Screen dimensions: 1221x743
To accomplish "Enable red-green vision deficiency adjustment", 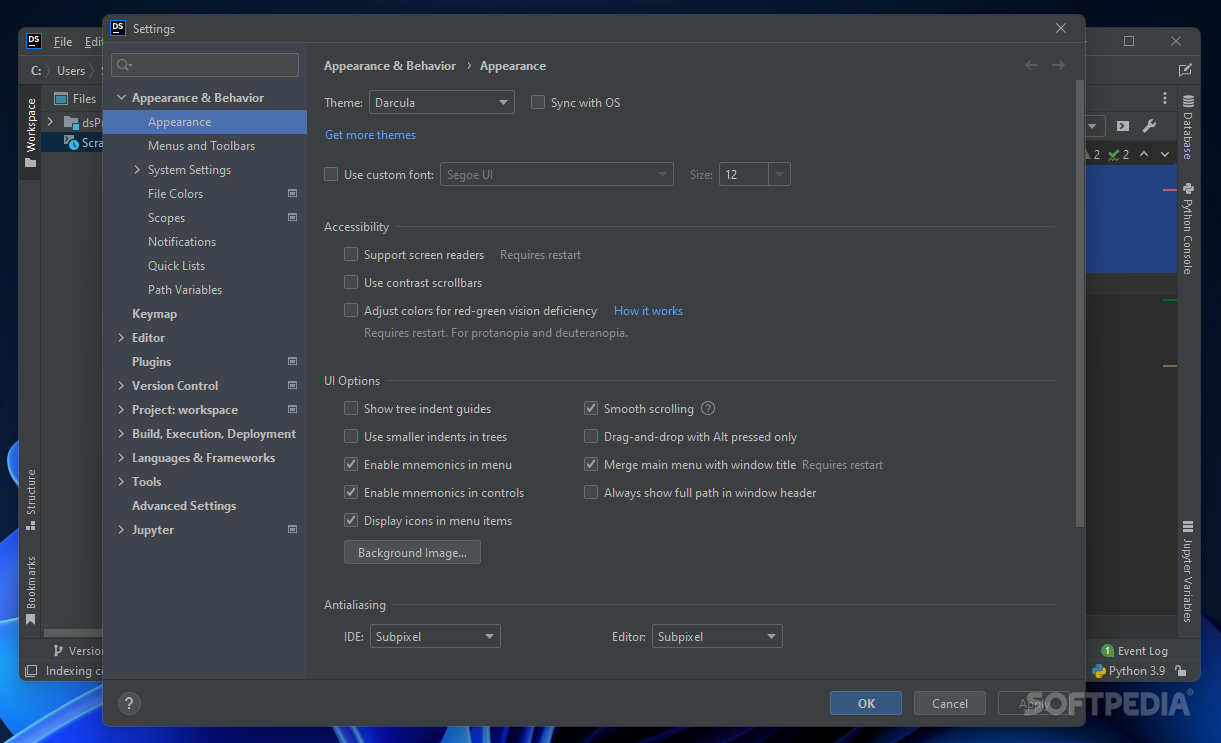I will tap(351, 310).
